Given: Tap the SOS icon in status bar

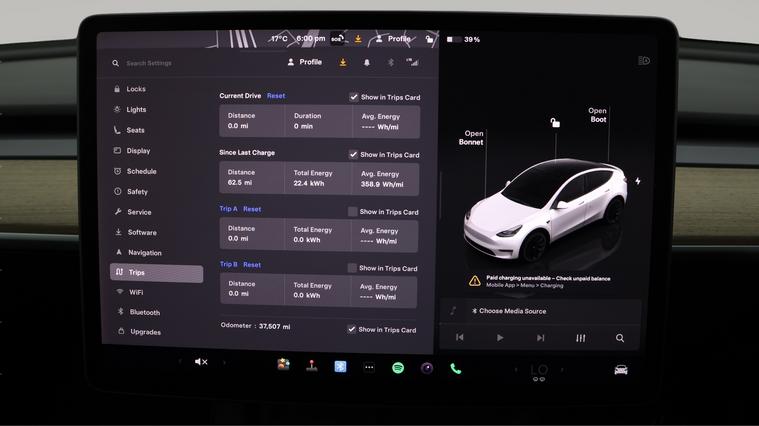Looking at the screenshot, I should click(337, 39).
